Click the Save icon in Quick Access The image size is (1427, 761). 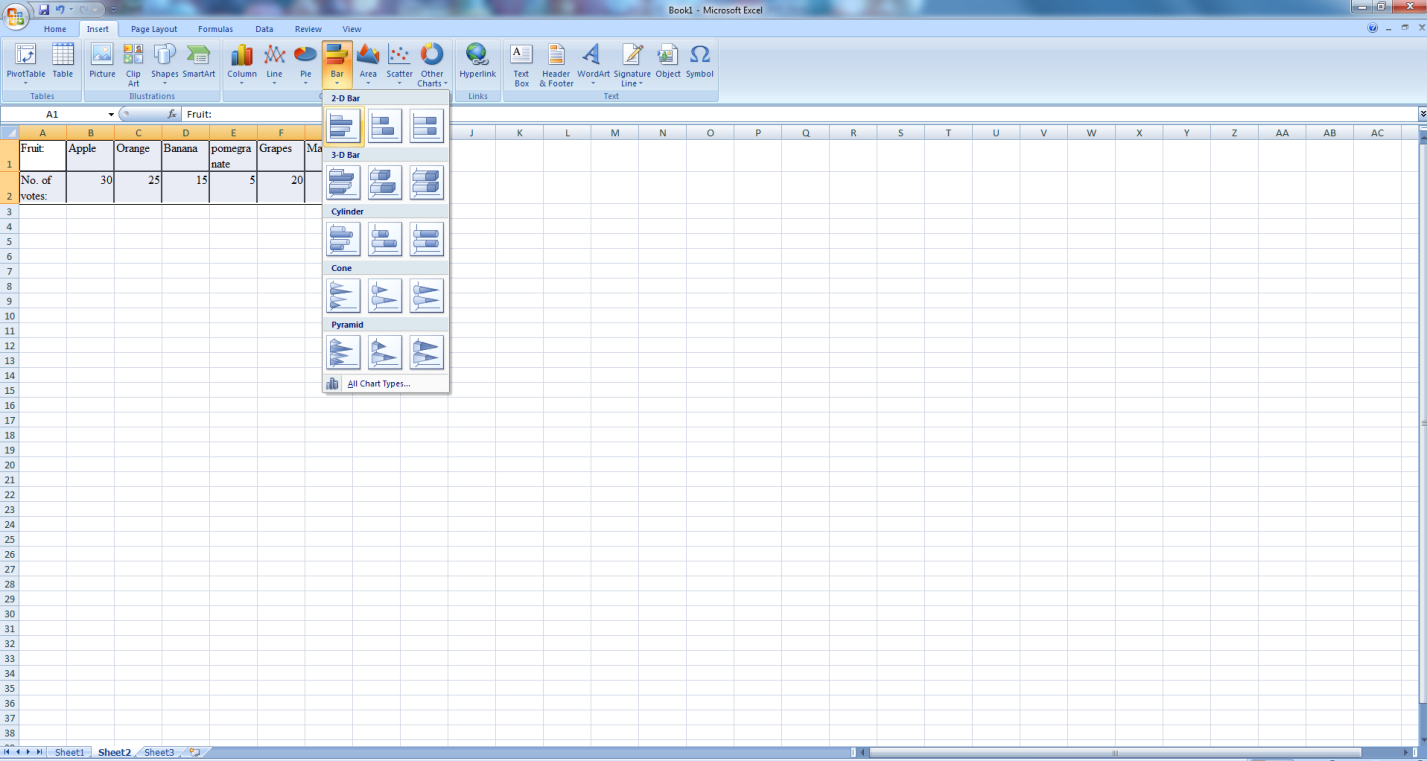tap(44, 9)
